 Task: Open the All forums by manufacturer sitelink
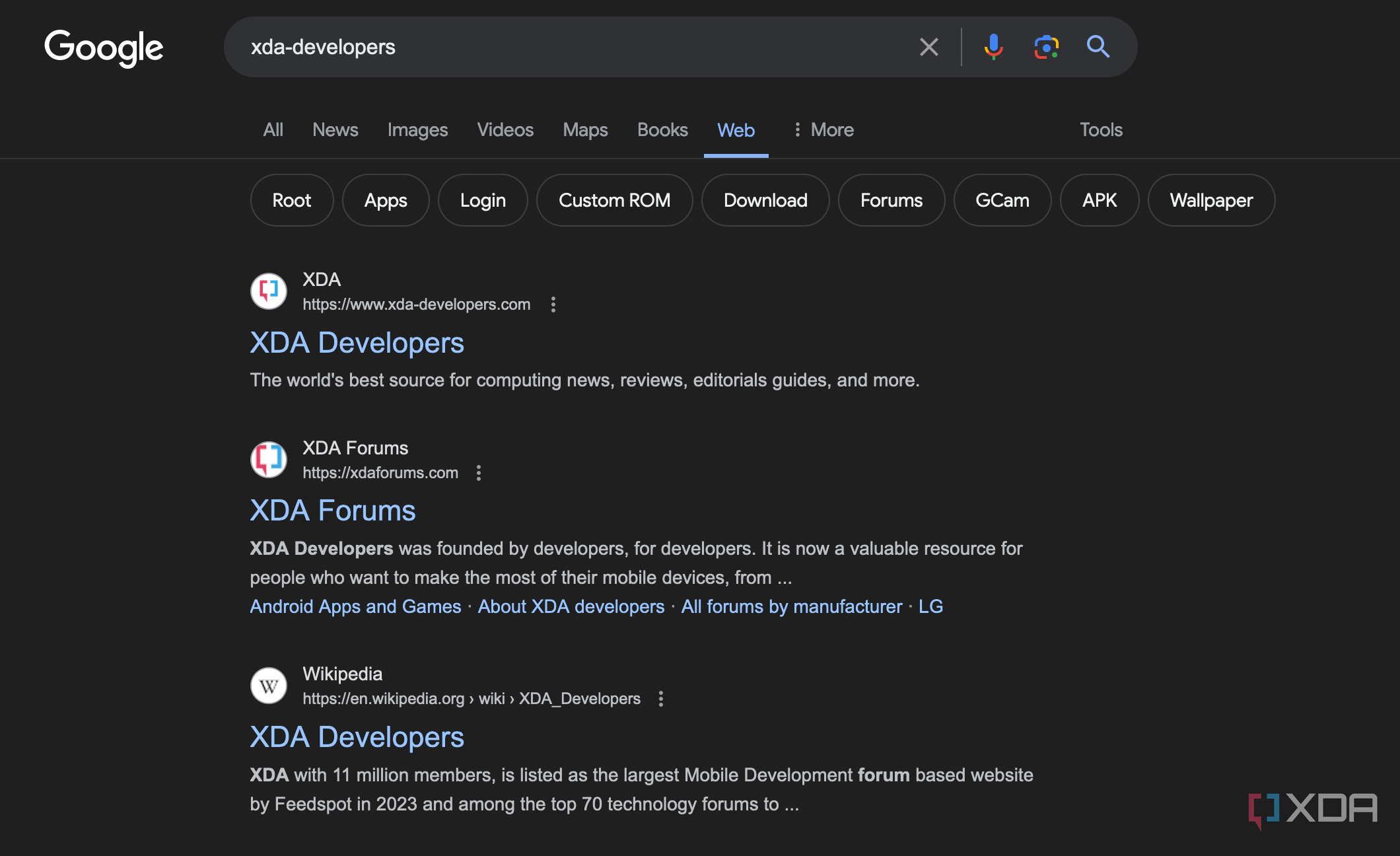click(792, 606)
